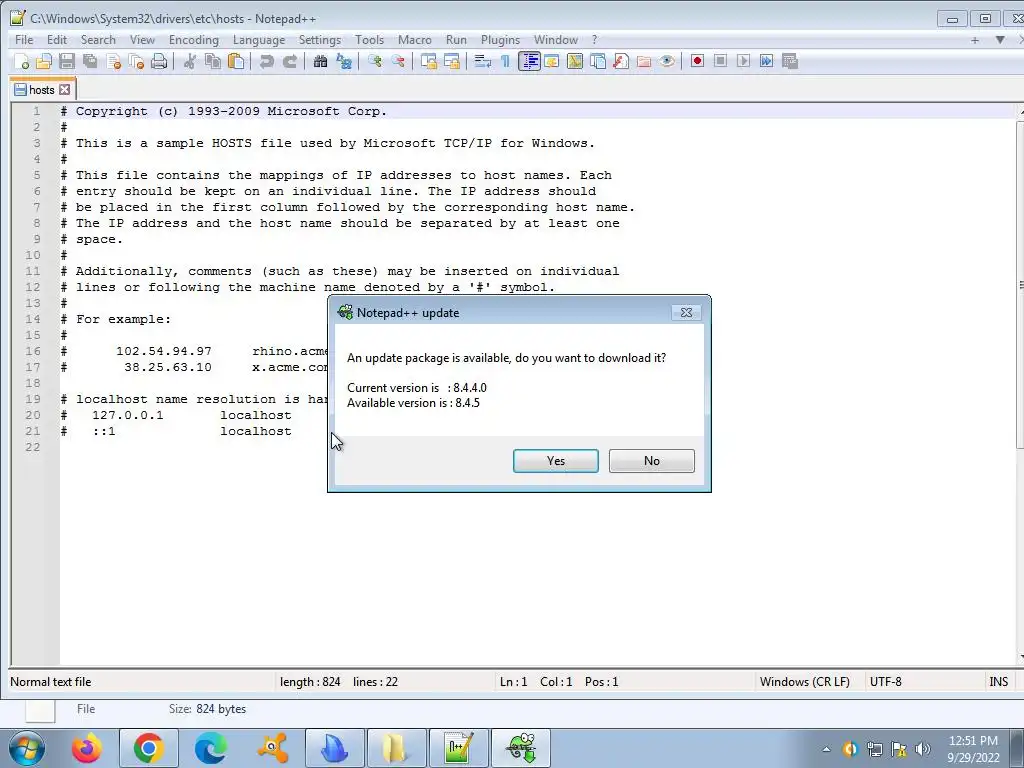Toggle INS insert mode in status bar
This screenshot has height=768, width=1024.
999,682
